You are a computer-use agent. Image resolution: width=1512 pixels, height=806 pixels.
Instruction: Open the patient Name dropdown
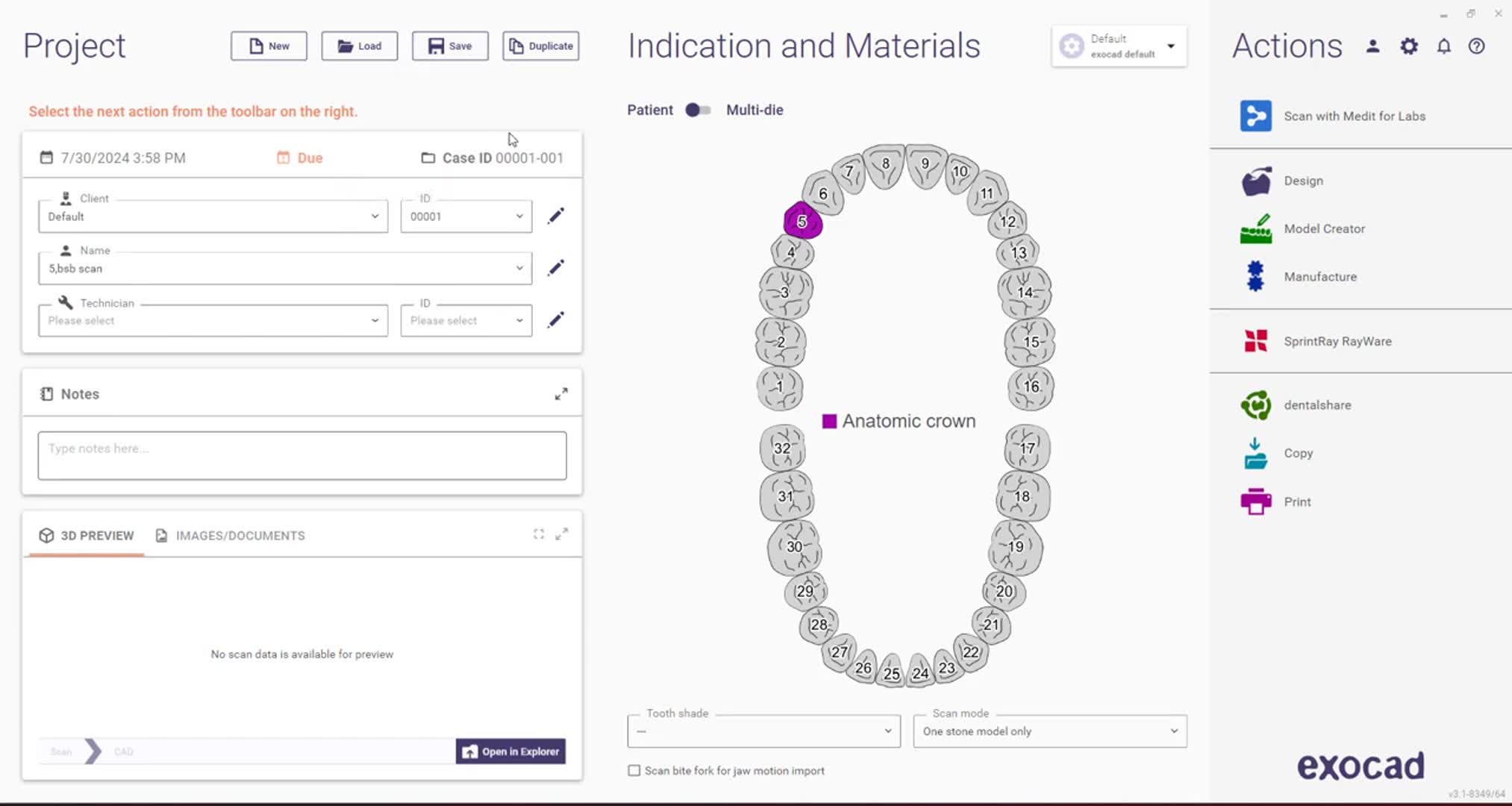click(285, 268)
